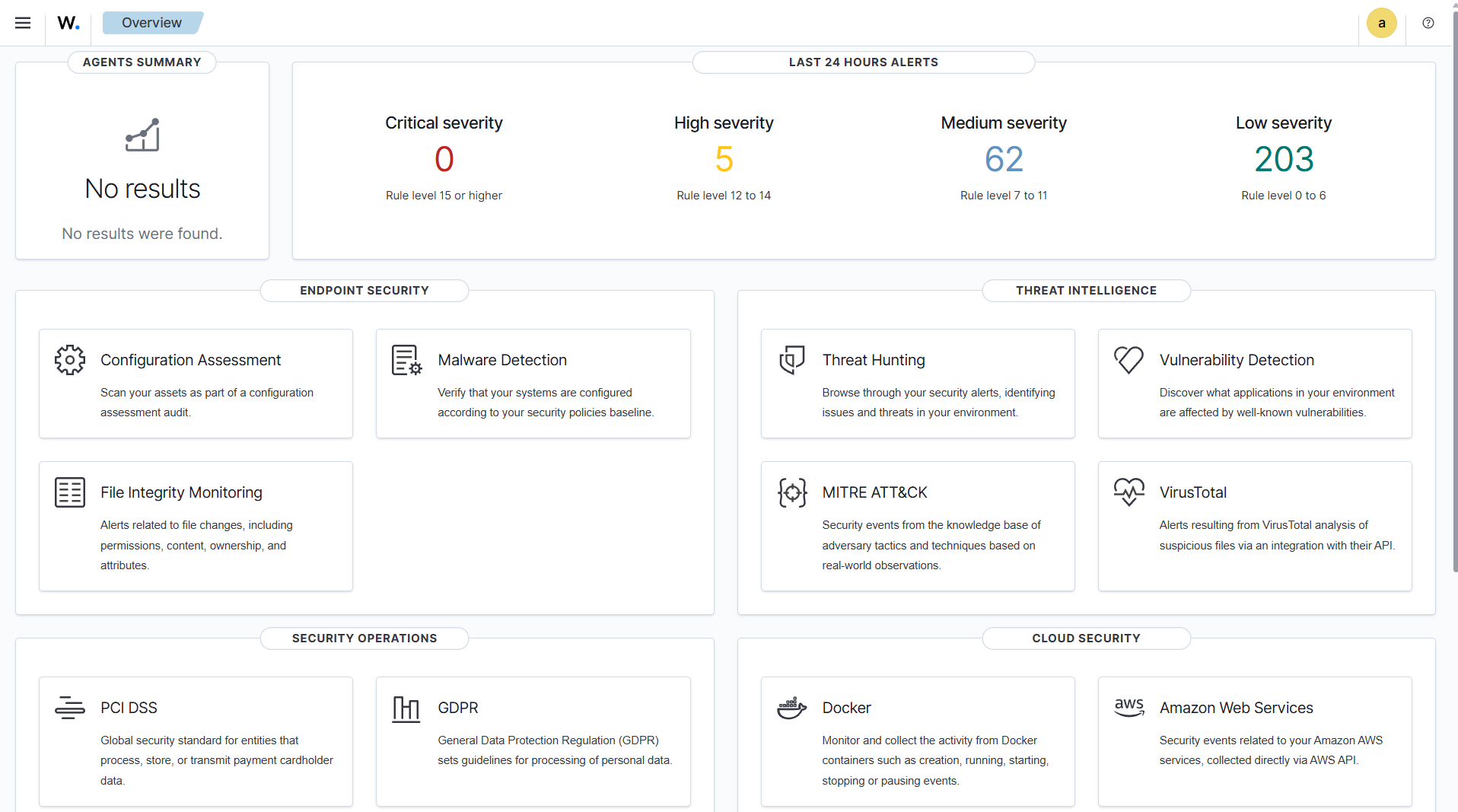Image resolution: width=1458 pixels, height=812 pixels.
Task: Click the AWS logo icon
Action: pyautogui.click(x=1129, y=708)
